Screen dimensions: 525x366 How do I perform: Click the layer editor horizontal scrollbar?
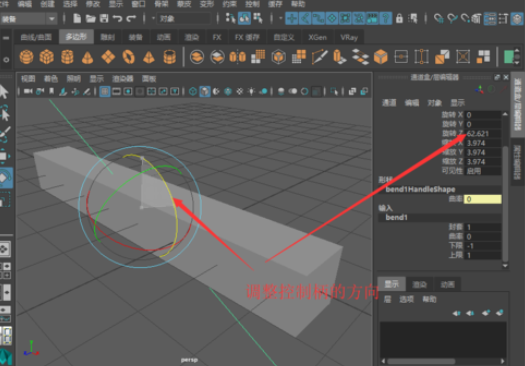(421, 361)
